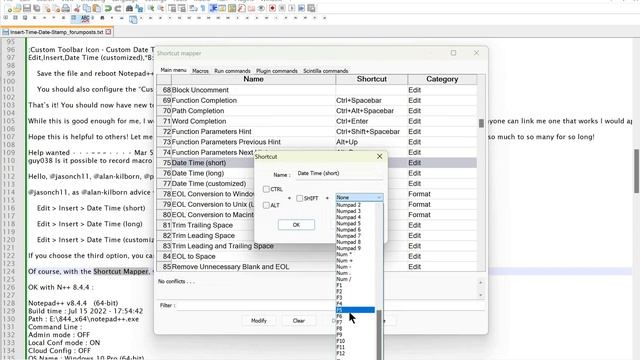
Task: Click the Filter input field
Action: click(330, 305)
